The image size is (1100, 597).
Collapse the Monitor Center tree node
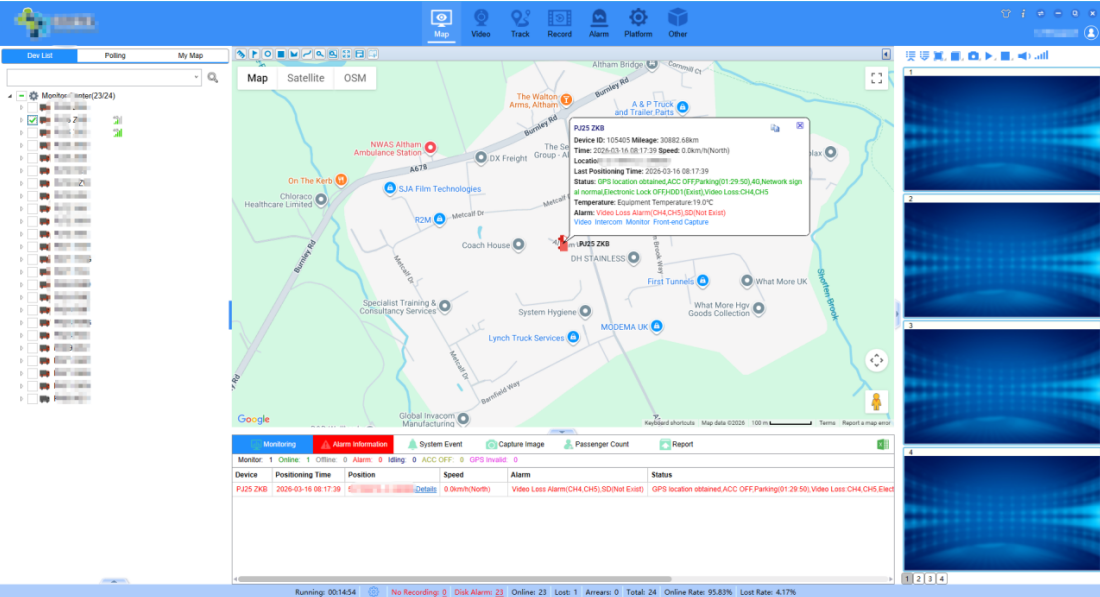(10, 95)
